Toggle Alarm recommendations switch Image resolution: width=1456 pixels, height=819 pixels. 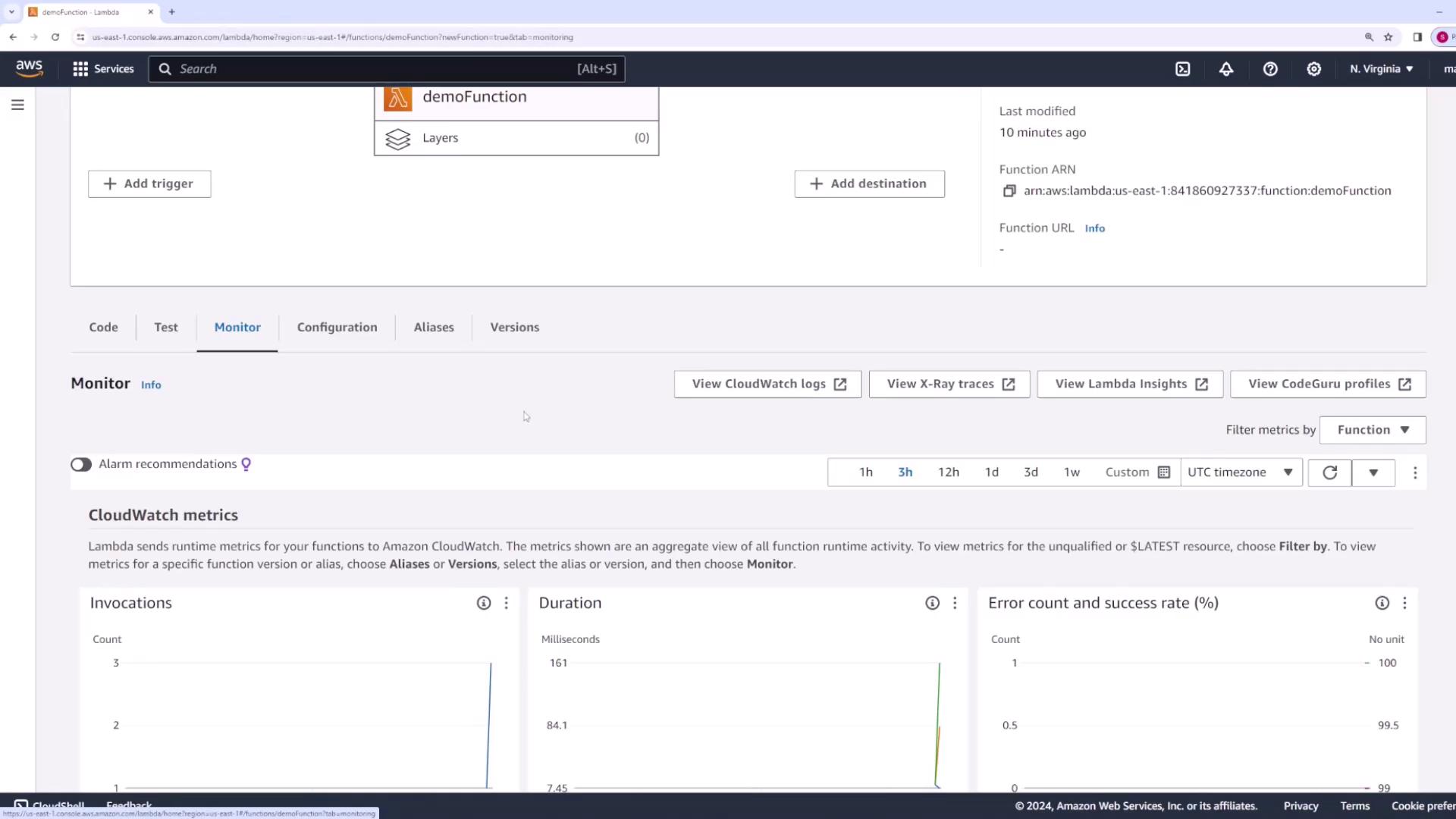click(x=81, y=464)
